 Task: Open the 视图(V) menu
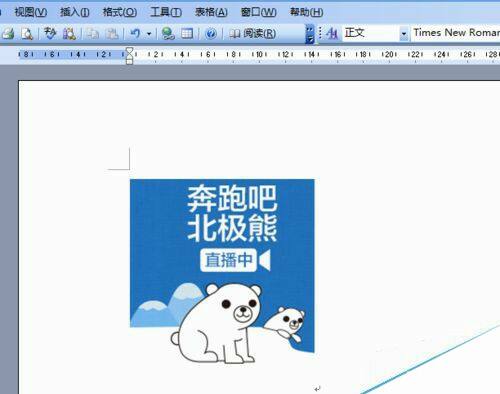click(30, 12)
